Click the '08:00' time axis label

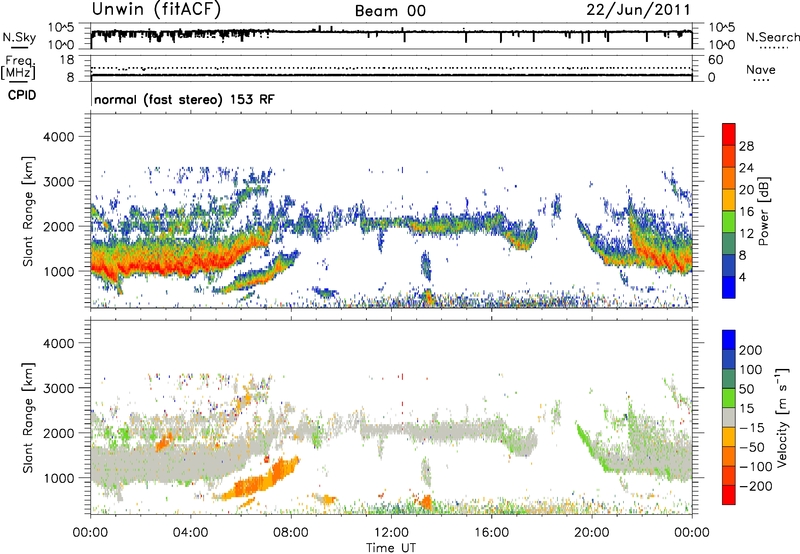(291, 533)
